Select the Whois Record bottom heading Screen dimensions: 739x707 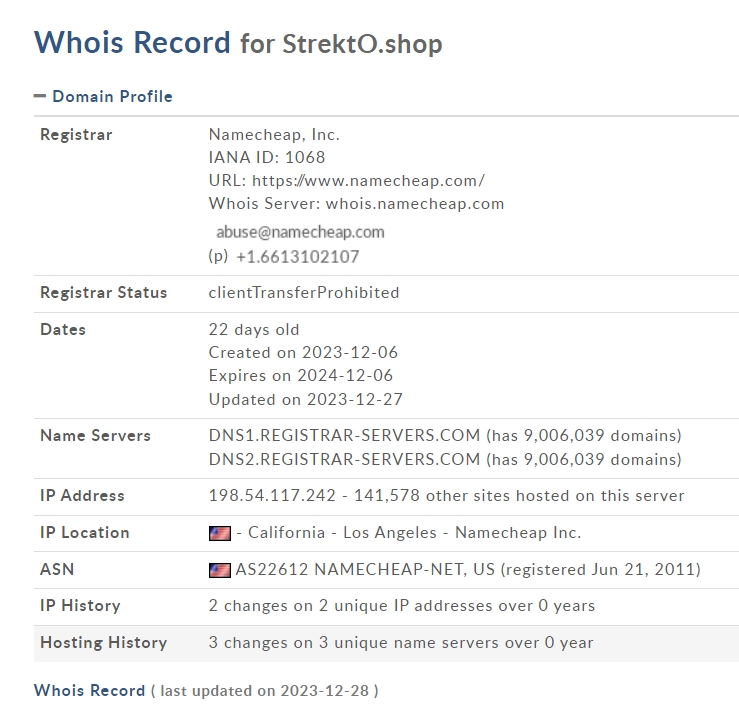tap(90, 691)
